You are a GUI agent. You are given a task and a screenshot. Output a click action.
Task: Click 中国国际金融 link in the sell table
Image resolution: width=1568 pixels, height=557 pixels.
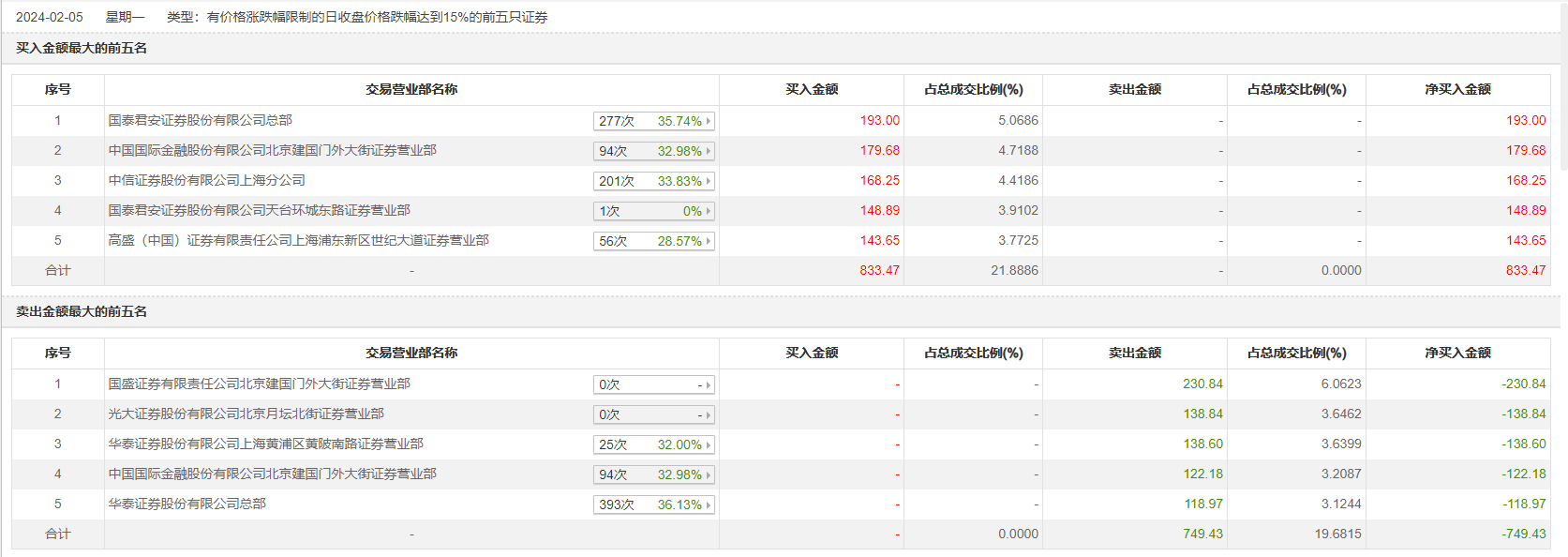pos(272,474)
